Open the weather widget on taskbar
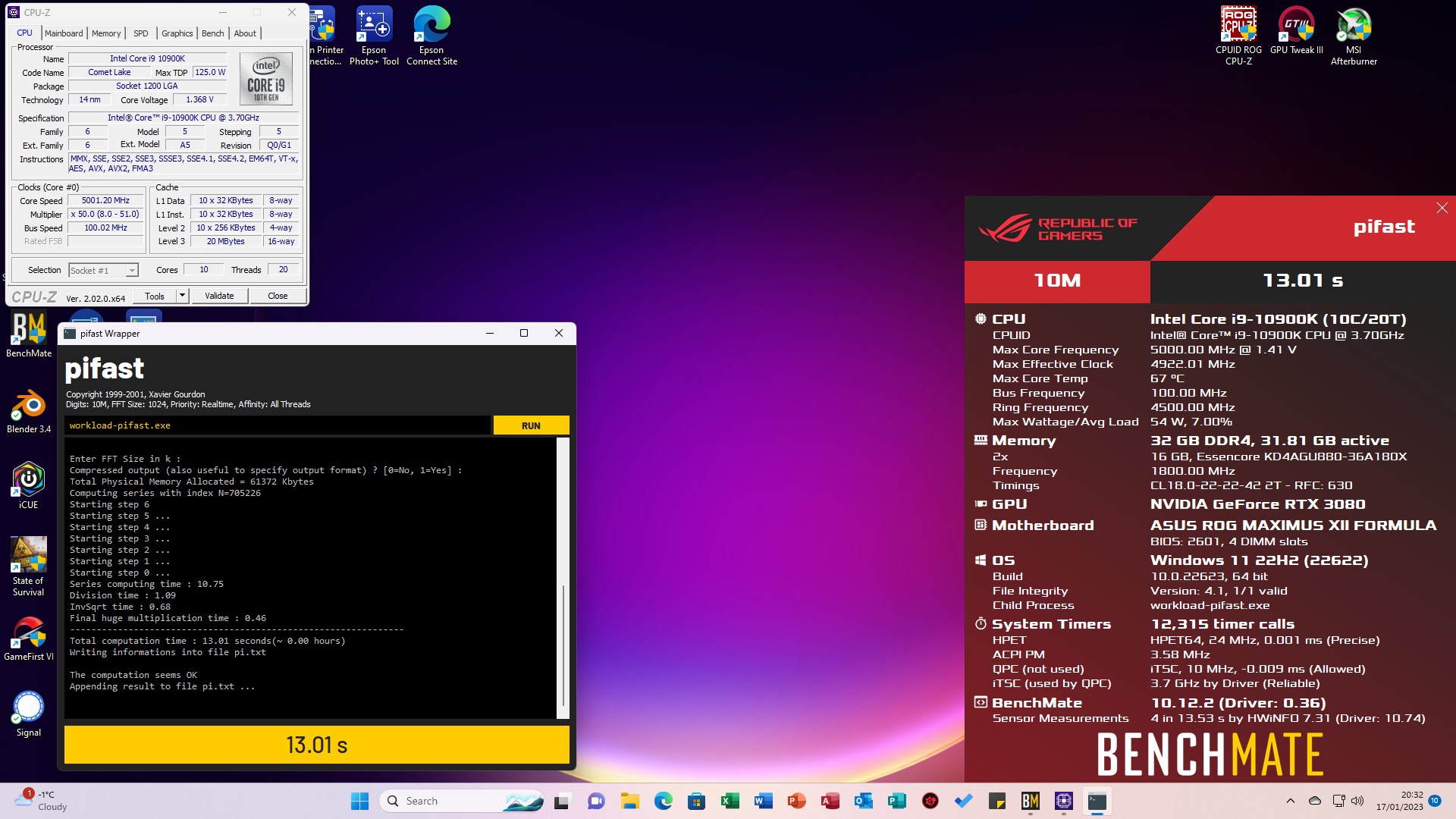1456x819 pixels. [42, 801]
